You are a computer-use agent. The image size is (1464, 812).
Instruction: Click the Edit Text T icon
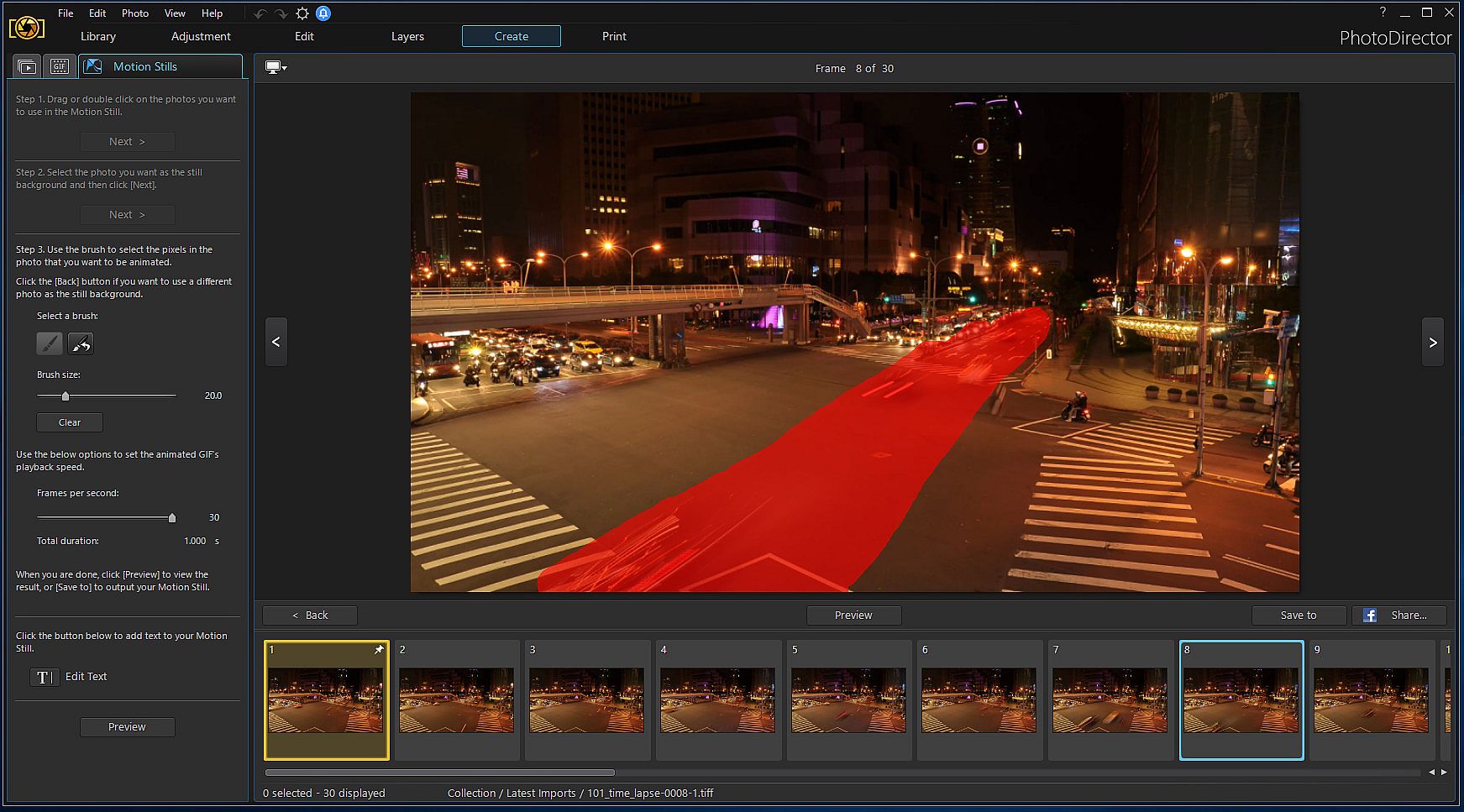tap(44, 677)
